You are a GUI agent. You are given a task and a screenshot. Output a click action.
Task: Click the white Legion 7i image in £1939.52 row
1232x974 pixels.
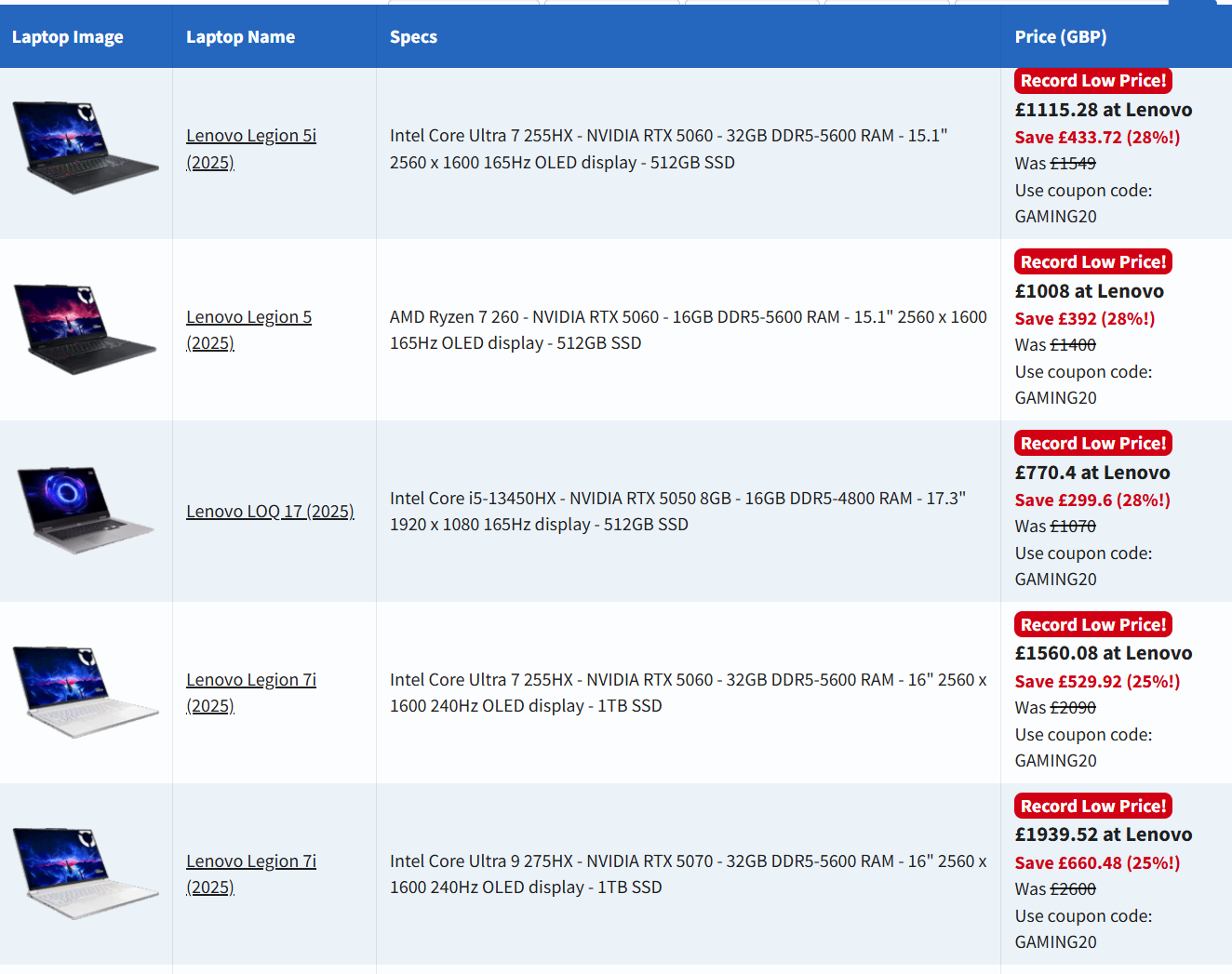[x=86, y=874]
